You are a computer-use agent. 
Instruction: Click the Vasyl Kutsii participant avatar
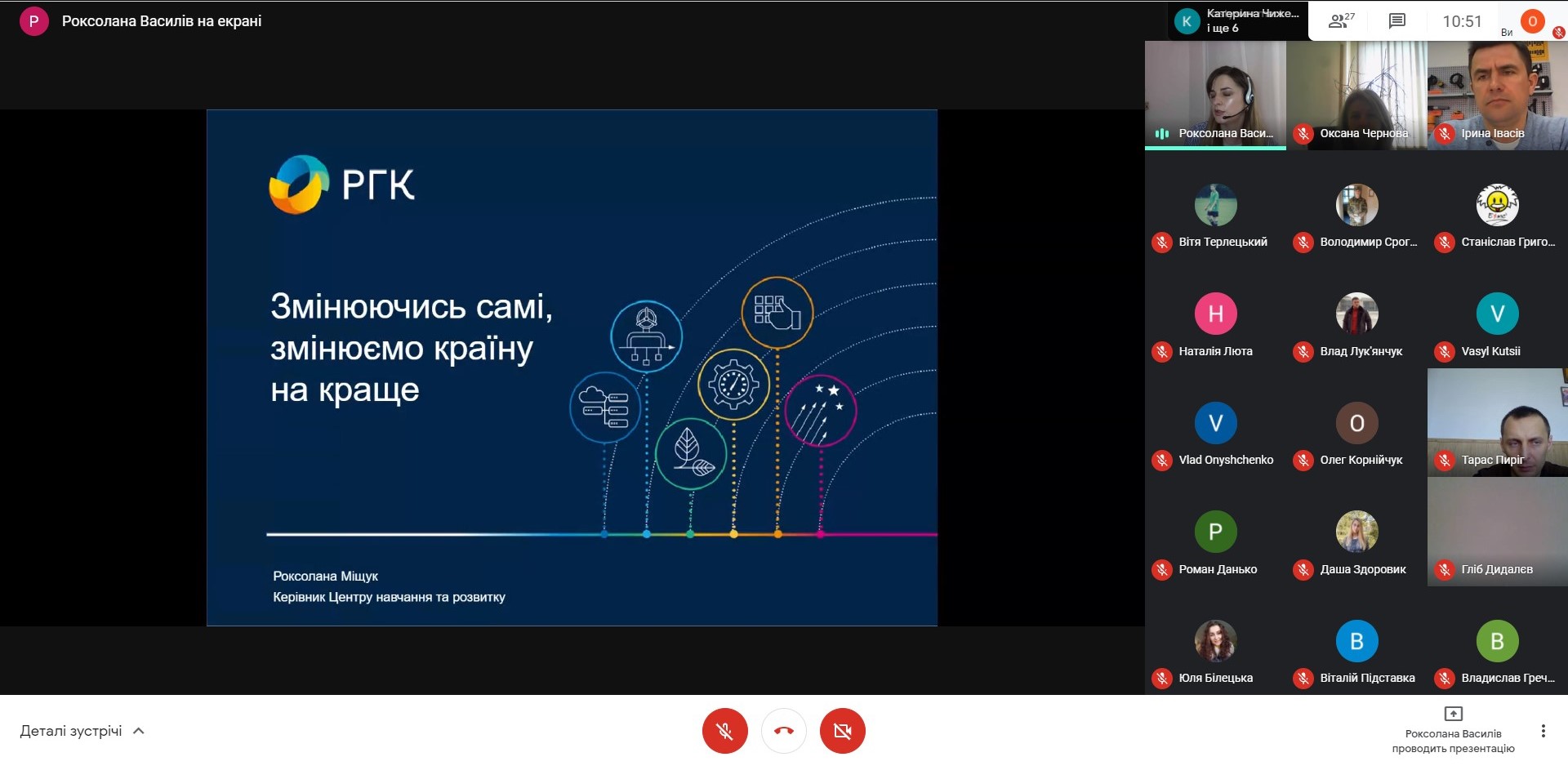pos(1497,314)
